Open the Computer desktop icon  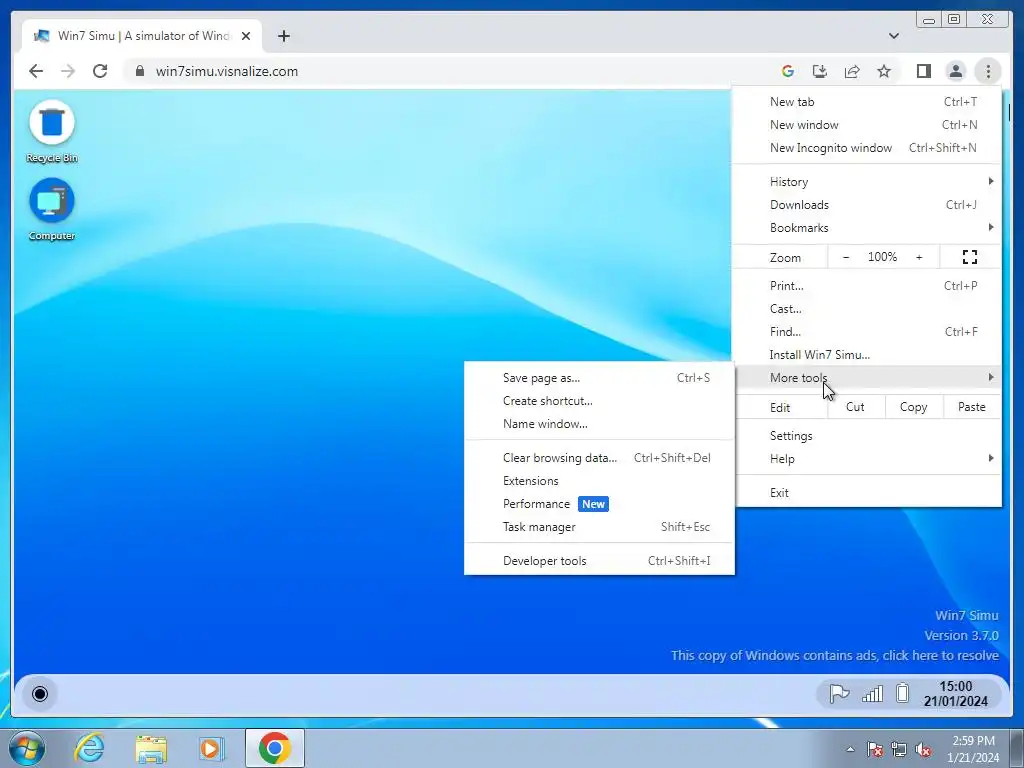52,209
